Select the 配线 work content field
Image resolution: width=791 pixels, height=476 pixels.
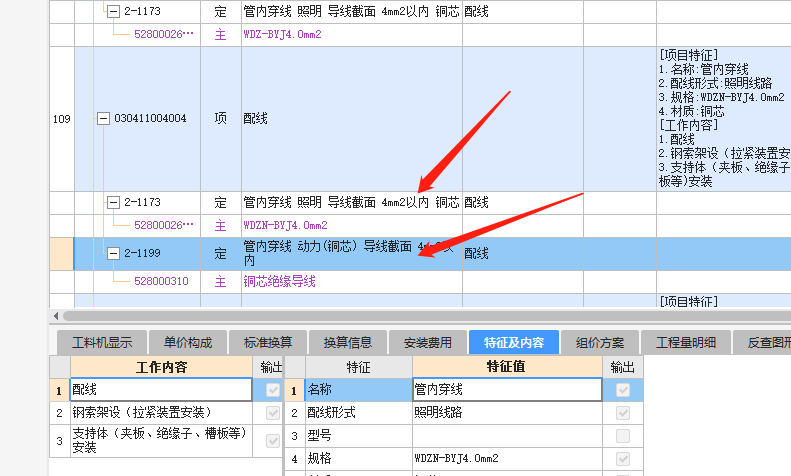[x=161, y=390]
